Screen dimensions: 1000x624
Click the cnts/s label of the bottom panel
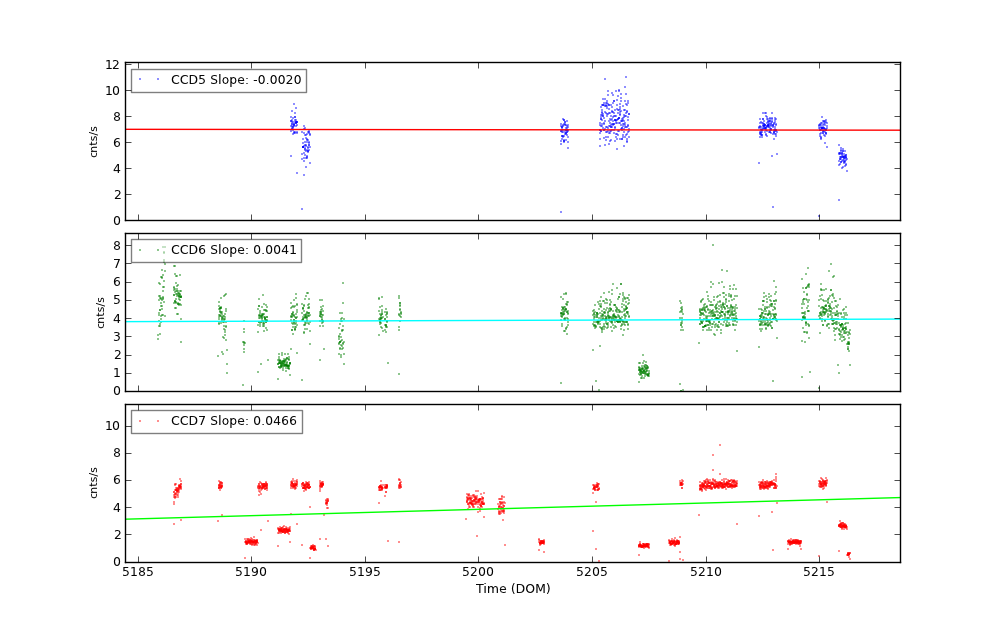94,483
